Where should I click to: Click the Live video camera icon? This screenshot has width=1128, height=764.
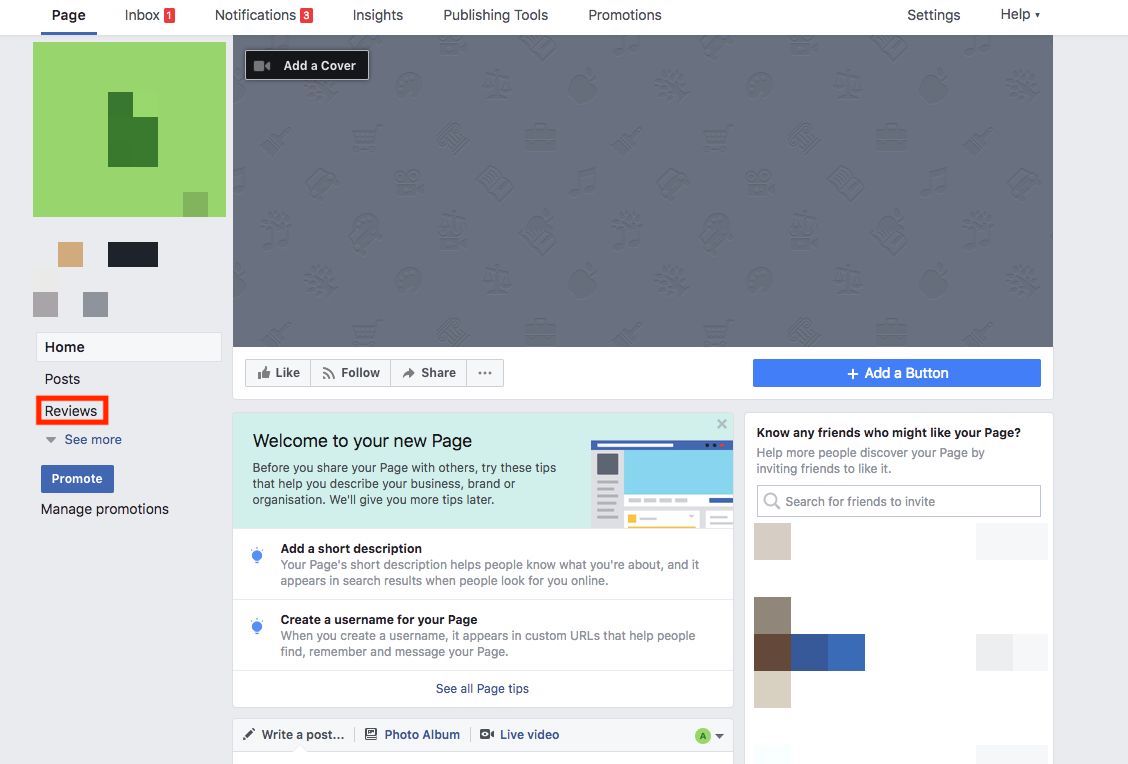coord(487,735)
